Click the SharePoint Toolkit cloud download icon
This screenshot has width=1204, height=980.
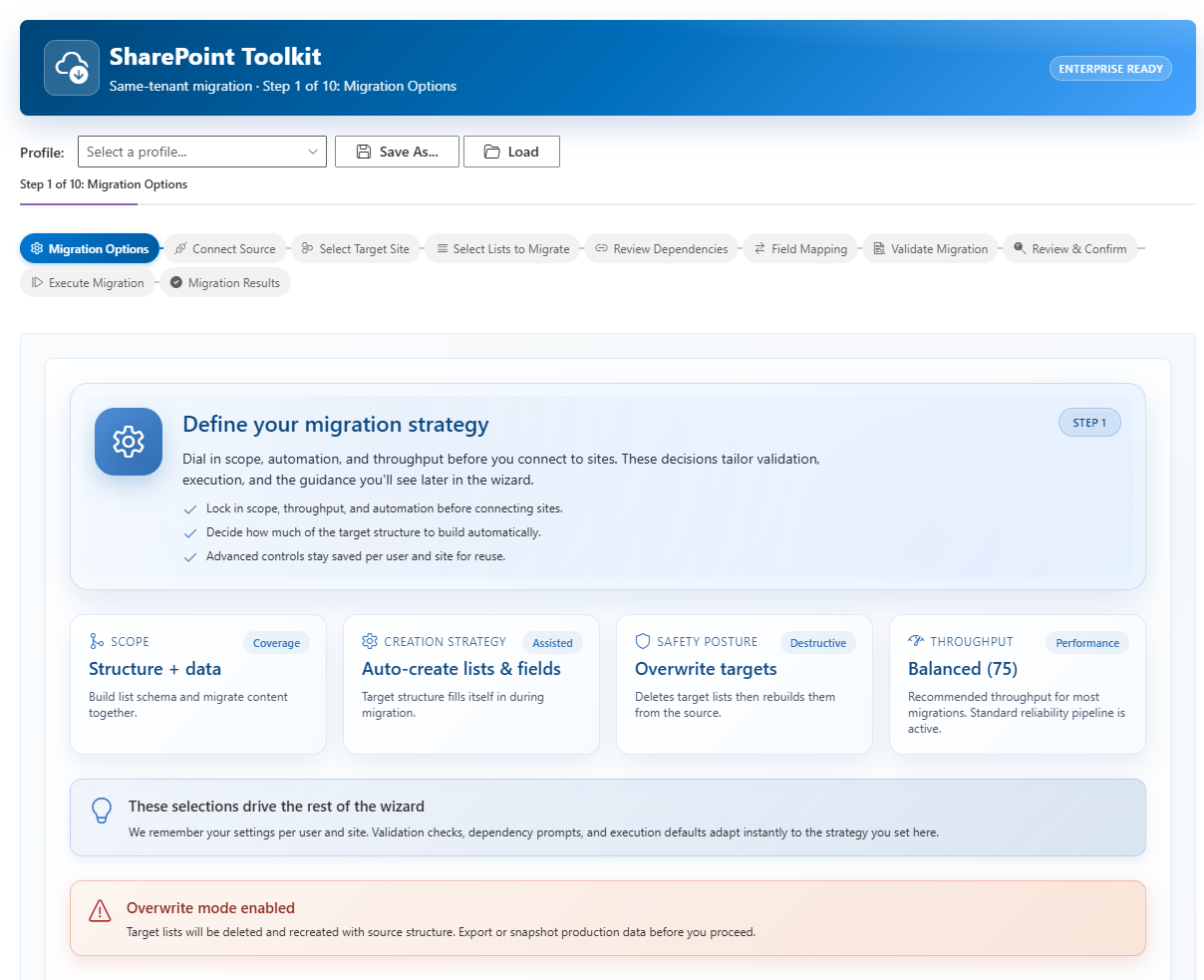(72, 68)
